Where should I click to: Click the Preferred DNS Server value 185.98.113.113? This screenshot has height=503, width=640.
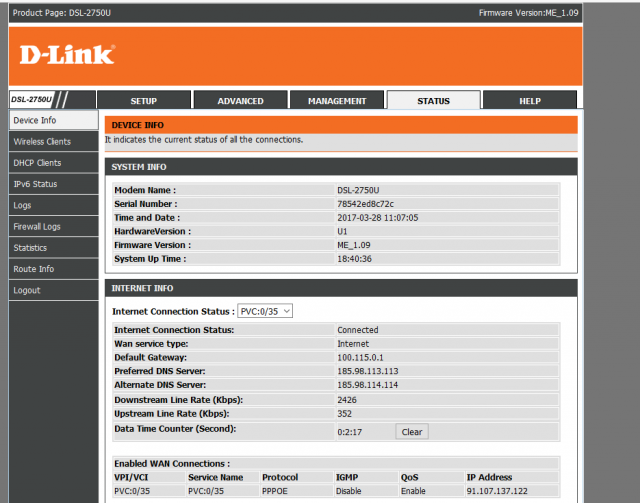(368, 371)
